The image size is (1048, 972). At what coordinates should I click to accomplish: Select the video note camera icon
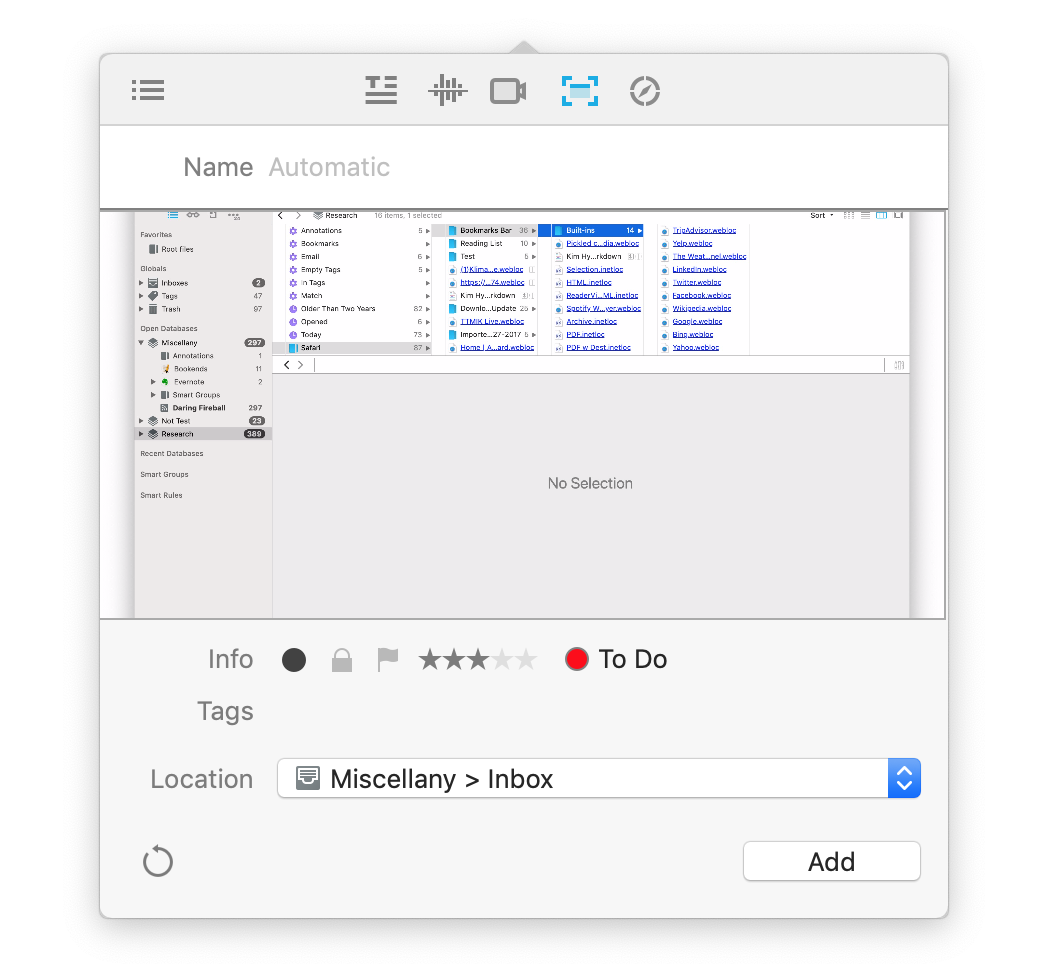click(508, 92)
